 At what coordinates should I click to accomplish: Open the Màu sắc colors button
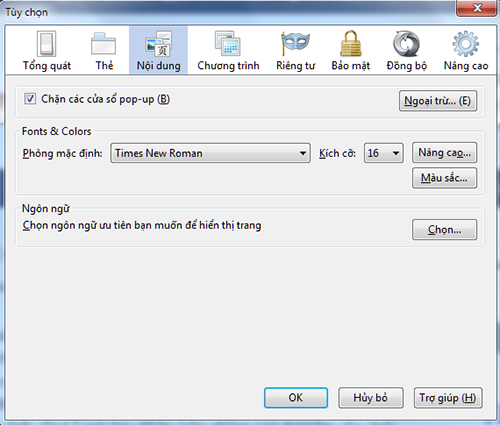tap(444, 178)
